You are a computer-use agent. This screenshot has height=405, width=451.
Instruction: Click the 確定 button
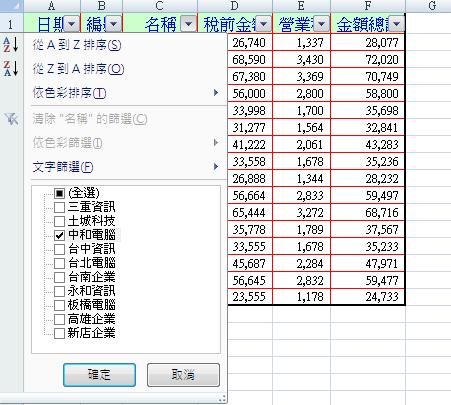tap(99, 375)
